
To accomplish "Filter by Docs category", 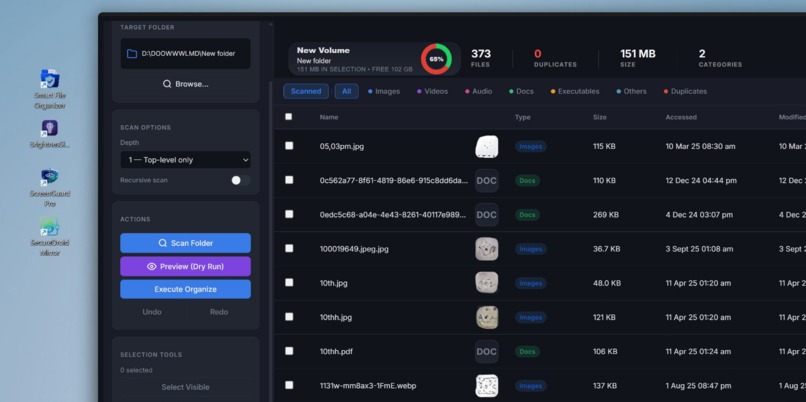I will click(521, 92).
